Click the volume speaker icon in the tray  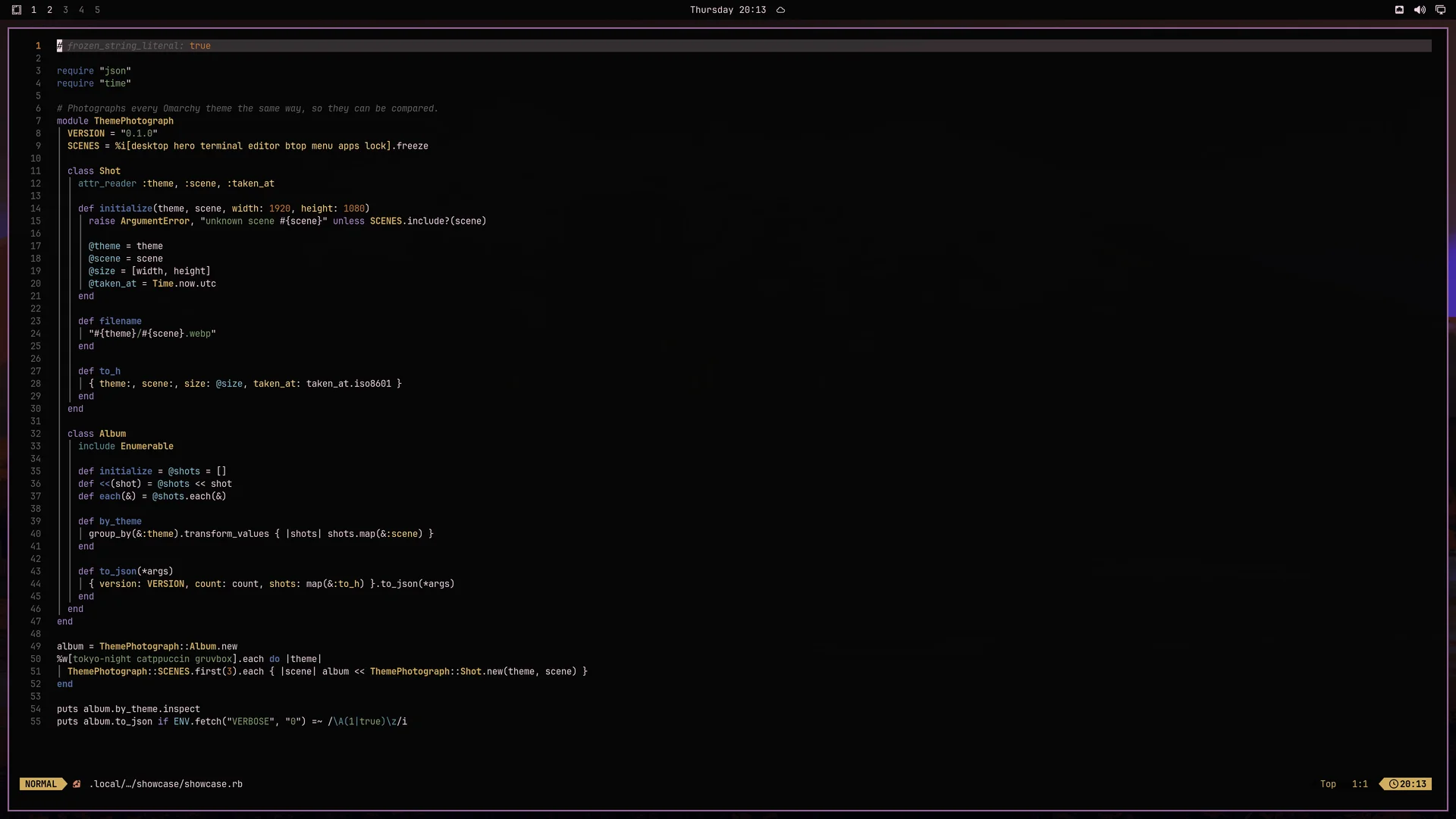click(x=1420, y=10)
